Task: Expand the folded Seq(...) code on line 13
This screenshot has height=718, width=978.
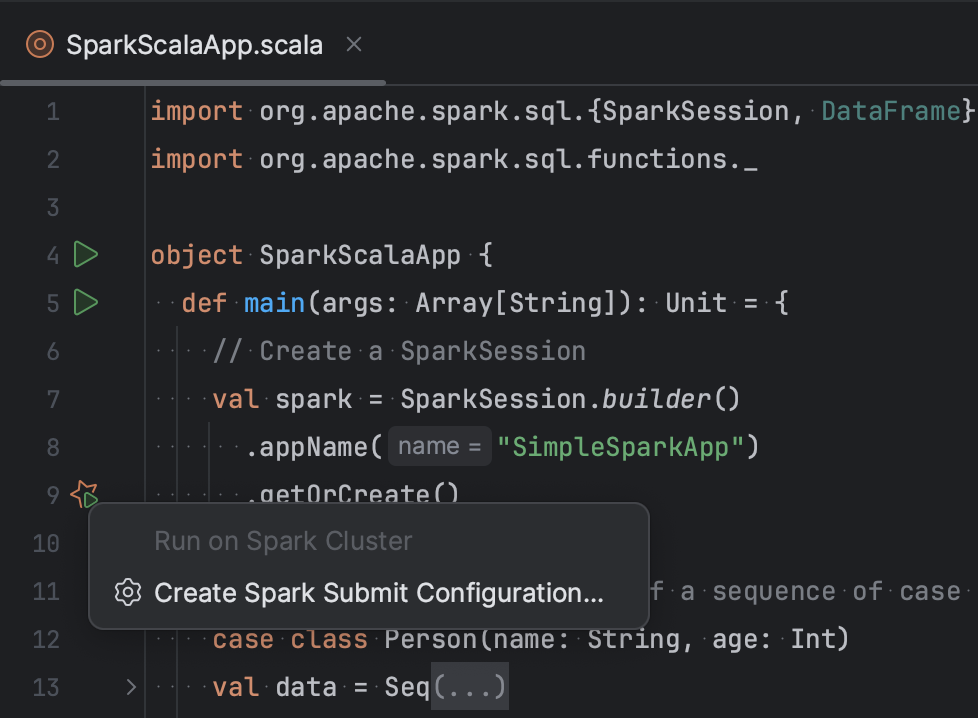Action: pos(469,687)
